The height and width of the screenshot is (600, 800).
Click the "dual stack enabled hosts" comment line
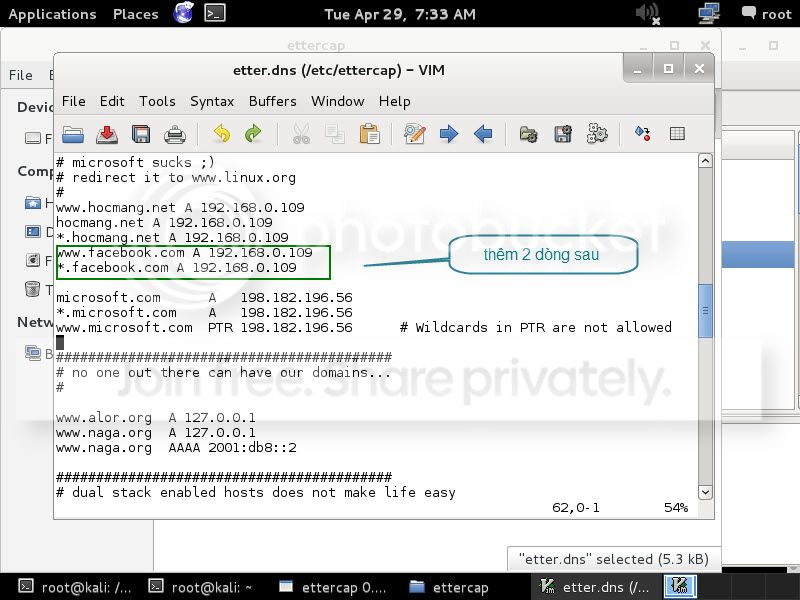point(256,493)
